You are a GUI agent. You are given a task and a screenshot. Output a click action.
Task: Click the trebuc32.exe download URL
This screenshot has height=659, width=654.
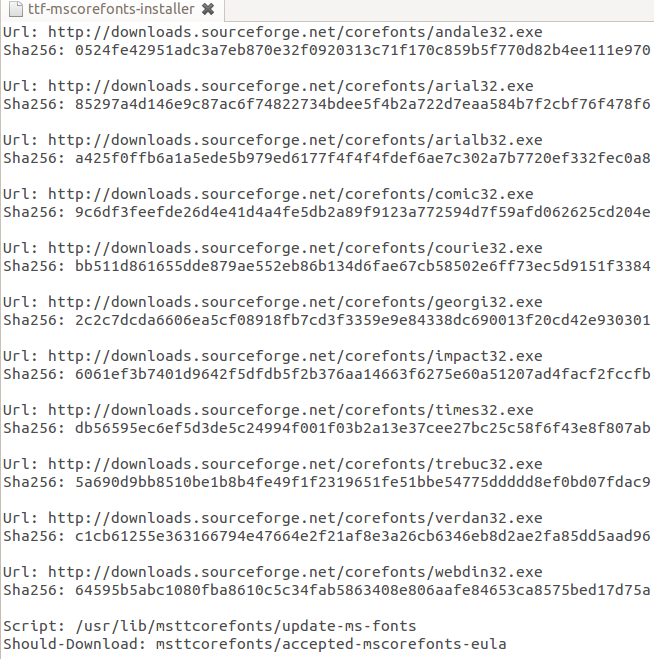pos(295,464)
